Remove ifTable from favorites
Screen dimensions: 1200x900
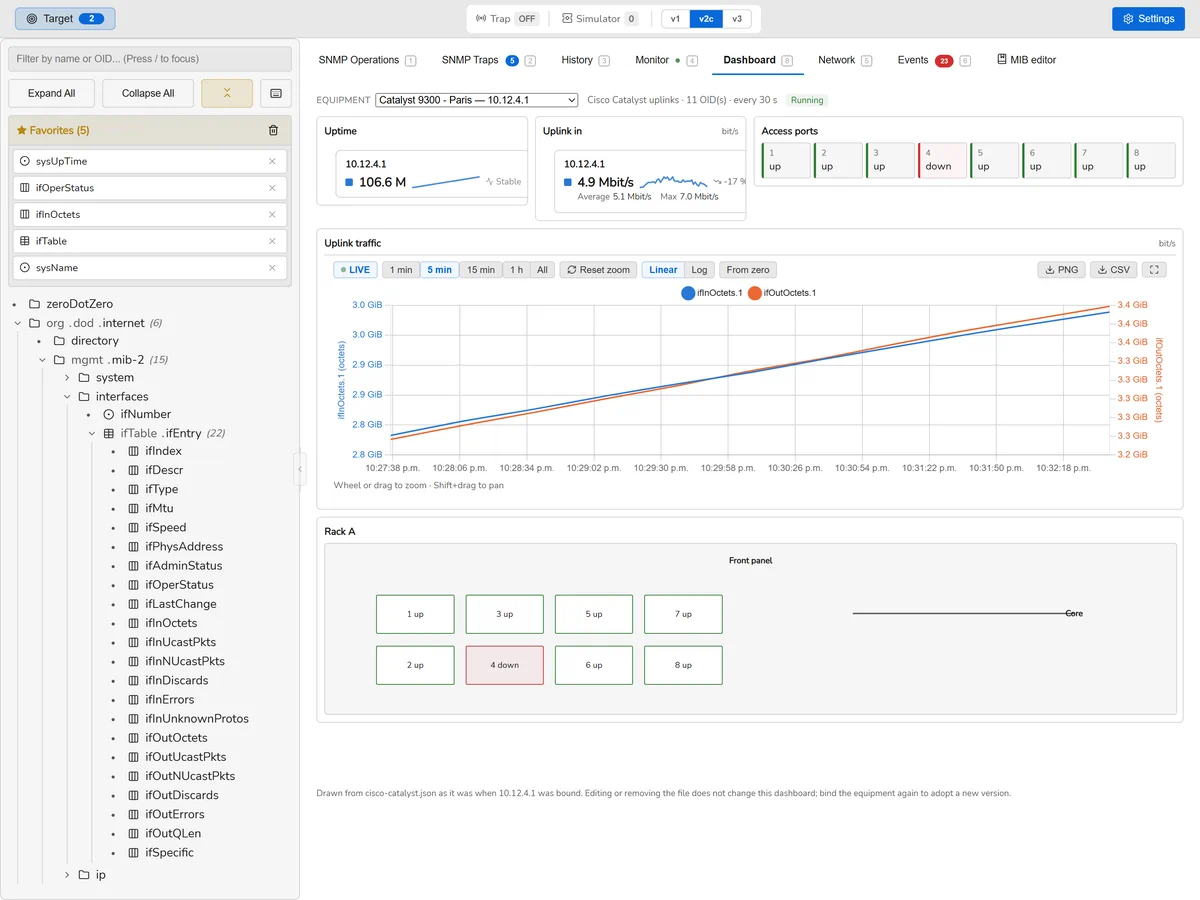272,241
